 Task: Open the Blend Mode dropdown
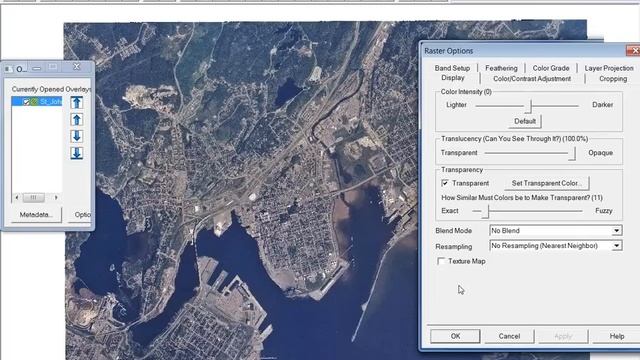(616, 231)
